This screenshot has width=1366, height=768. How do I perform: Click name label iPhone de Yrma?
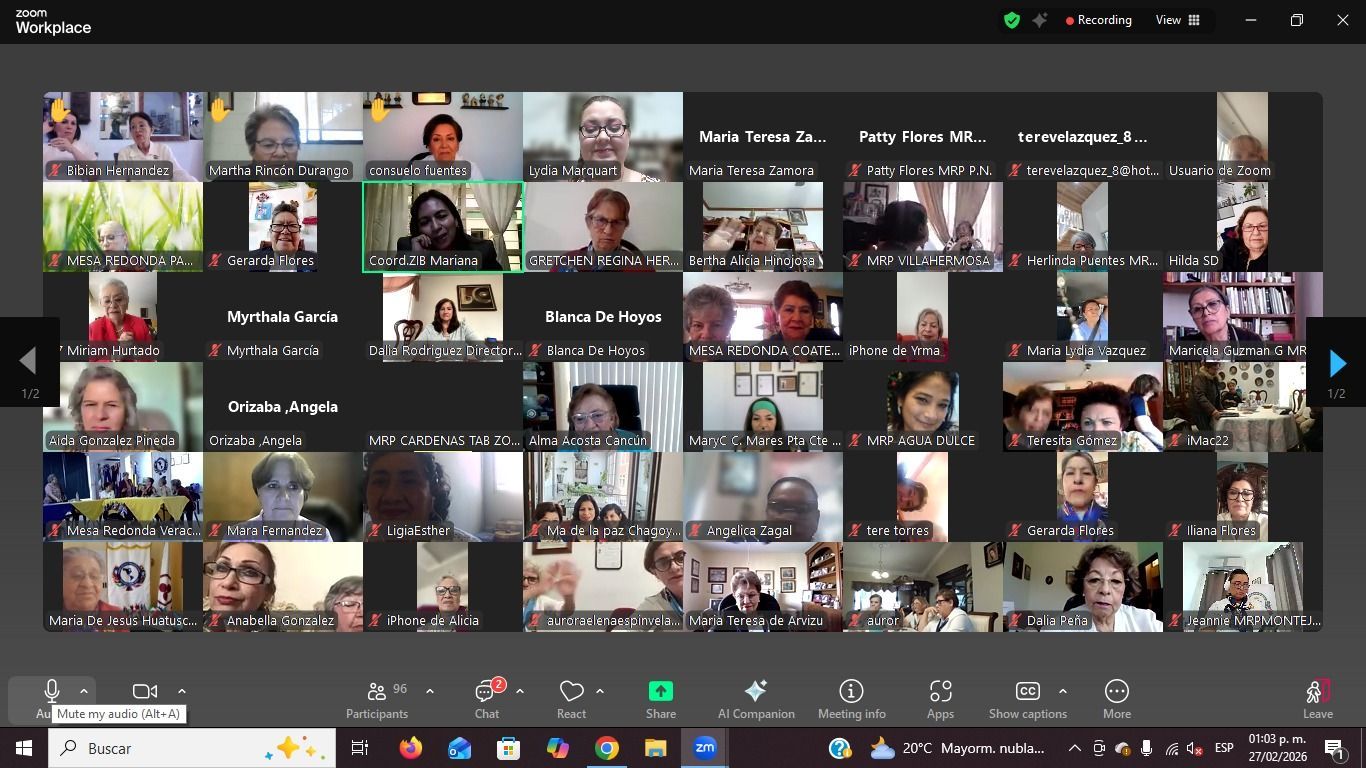tap(894, 351)
